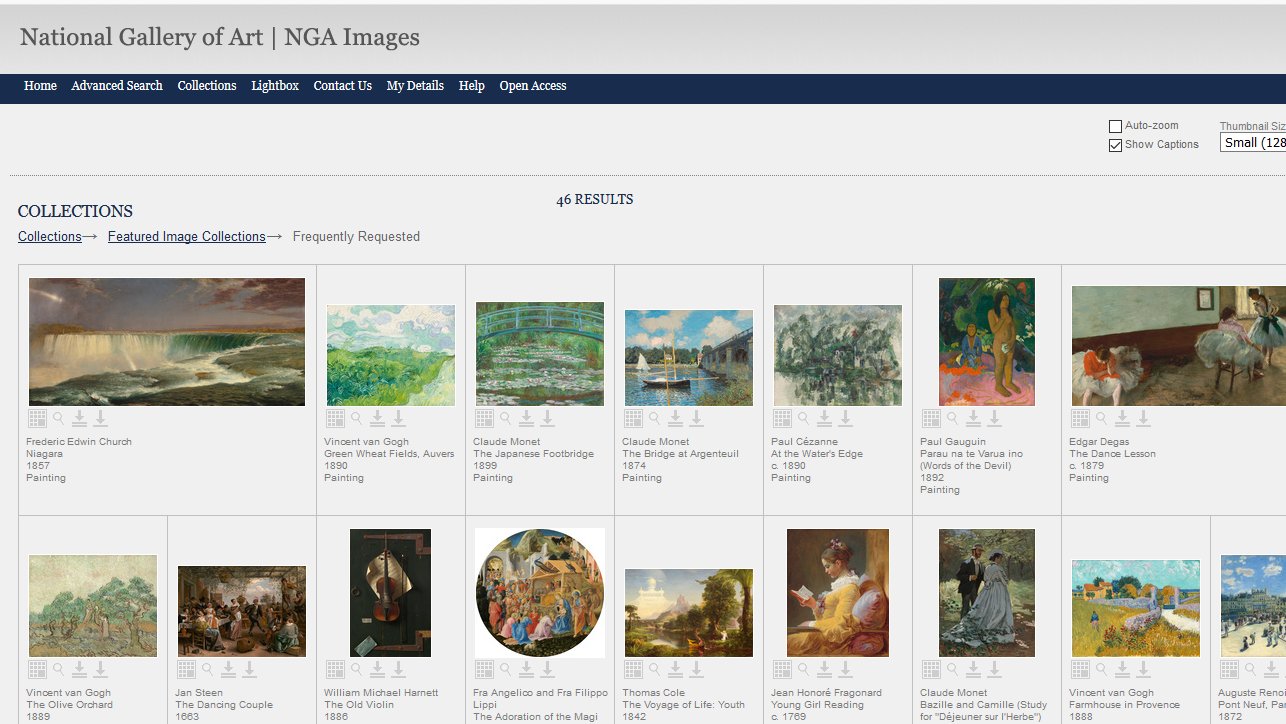Click magnifier icon under Bridge at Argenteuil
1286x724 pixels.
pyautogui.click(x=655, y=418)
